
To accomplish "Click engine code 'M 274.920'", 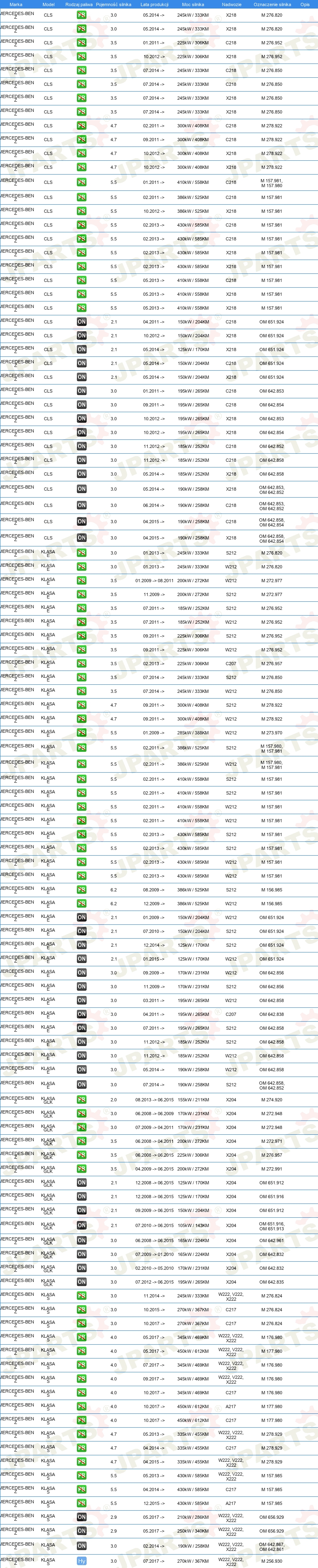I will (x=271, y=1099).
